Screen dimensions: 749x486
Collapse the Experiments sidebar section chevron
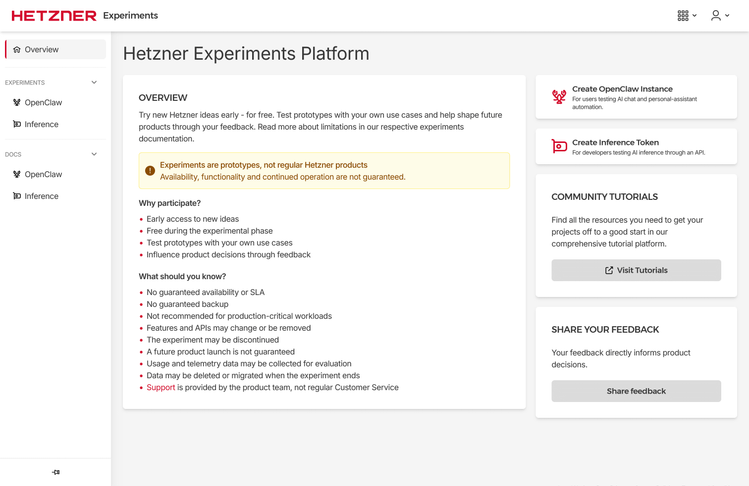94,82
